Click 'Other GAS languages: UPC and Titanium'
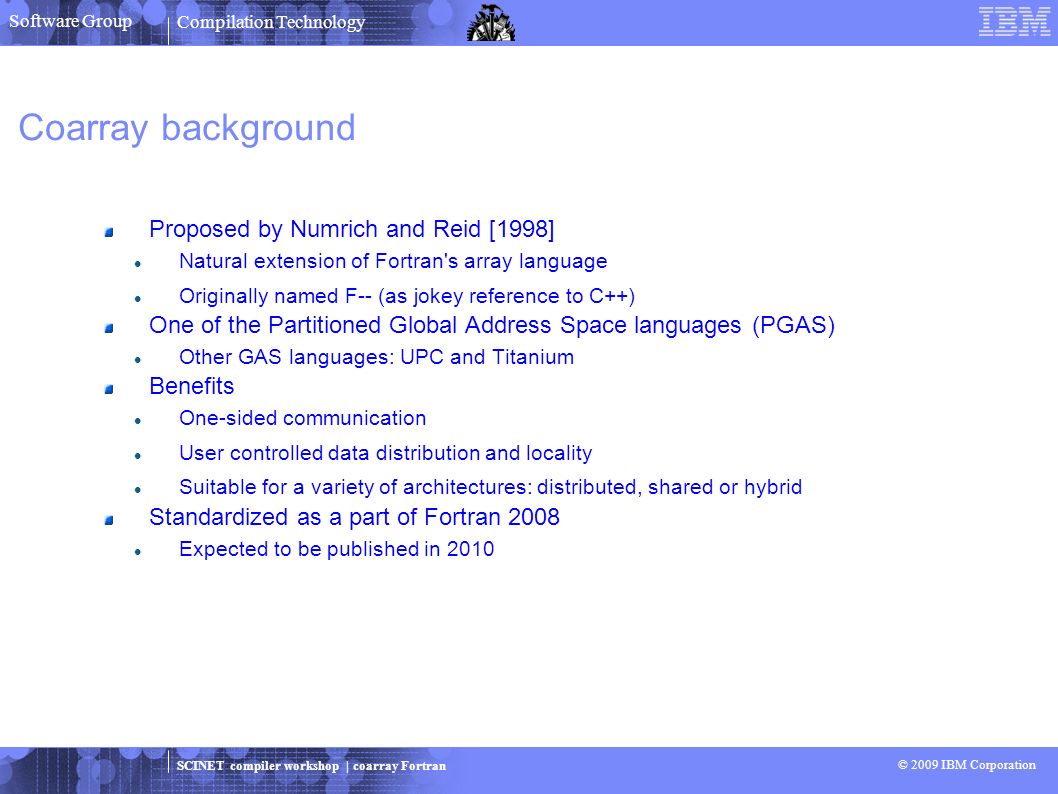This screenshot has height=794, width=1058. [377, 357]
